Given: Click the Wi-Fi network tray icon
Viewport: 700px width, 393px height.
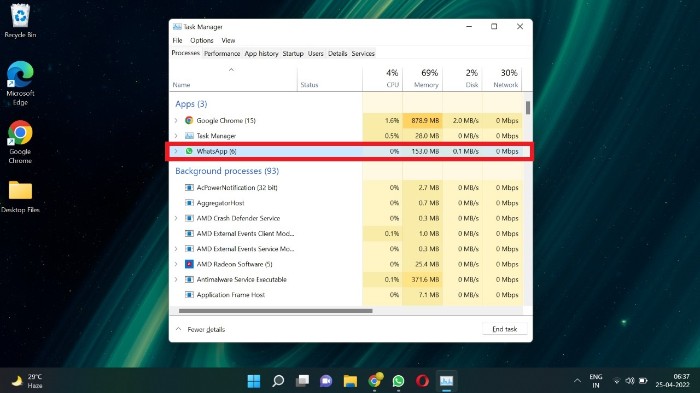Looking at the screenshot, I should [617, 381].
